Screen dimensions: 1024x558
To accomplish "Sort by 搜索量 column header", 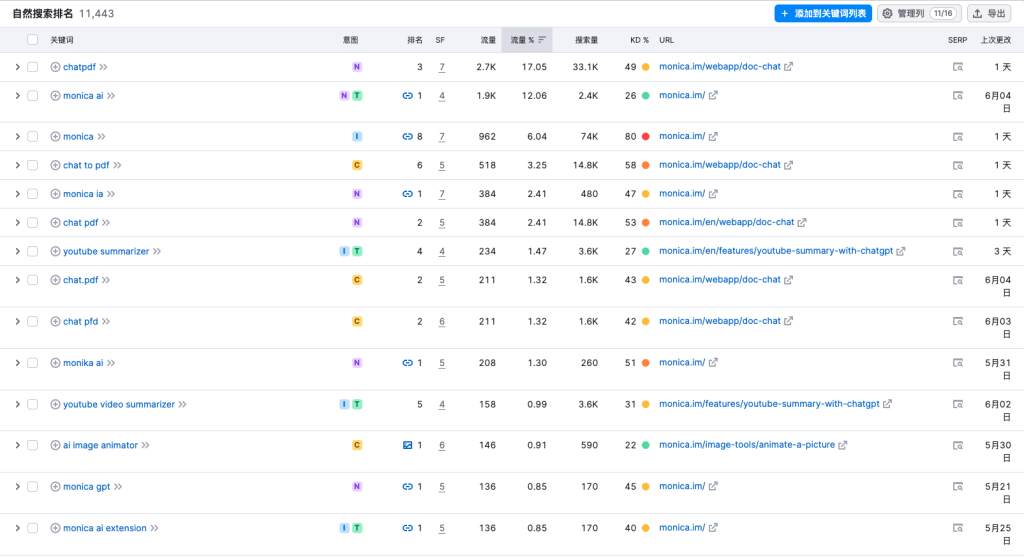I will point(586,40).
